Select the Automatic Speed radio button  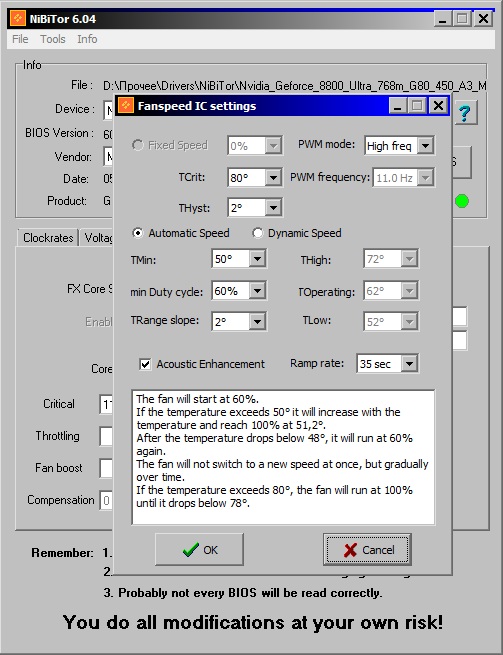click(x=137, y=233)
